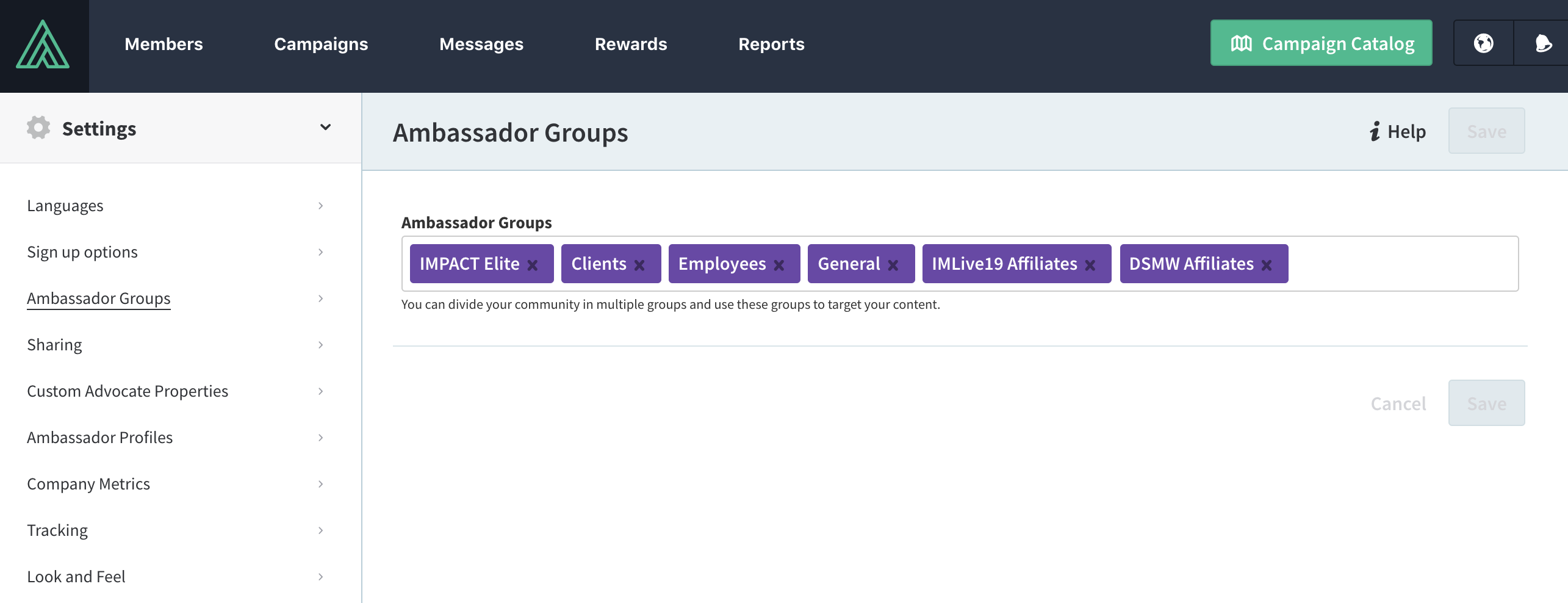Image resolution: width=1568 pixels, height=603 pixels.
Task: Click the empty area of the groups input field
Action: (x=1402, y=264)
